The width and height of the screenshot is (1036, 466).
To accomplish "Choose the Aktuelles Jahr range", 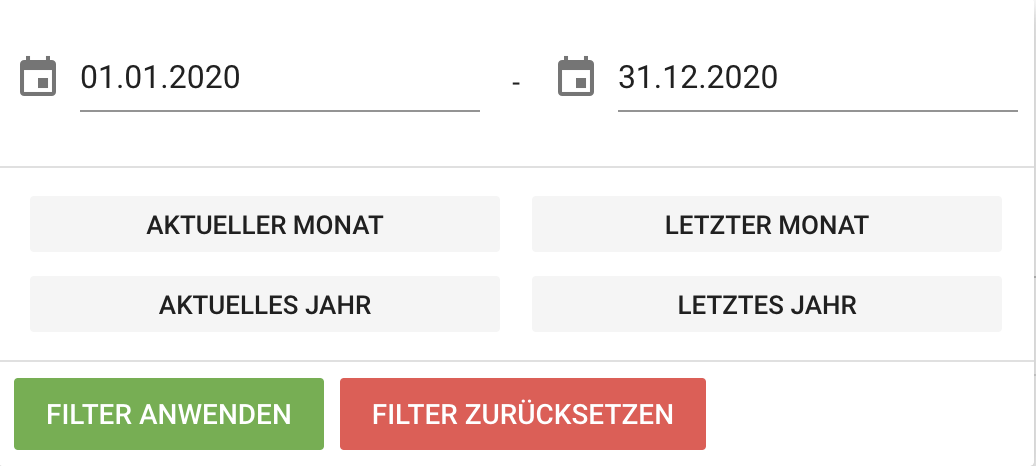I will coord(265,304).
